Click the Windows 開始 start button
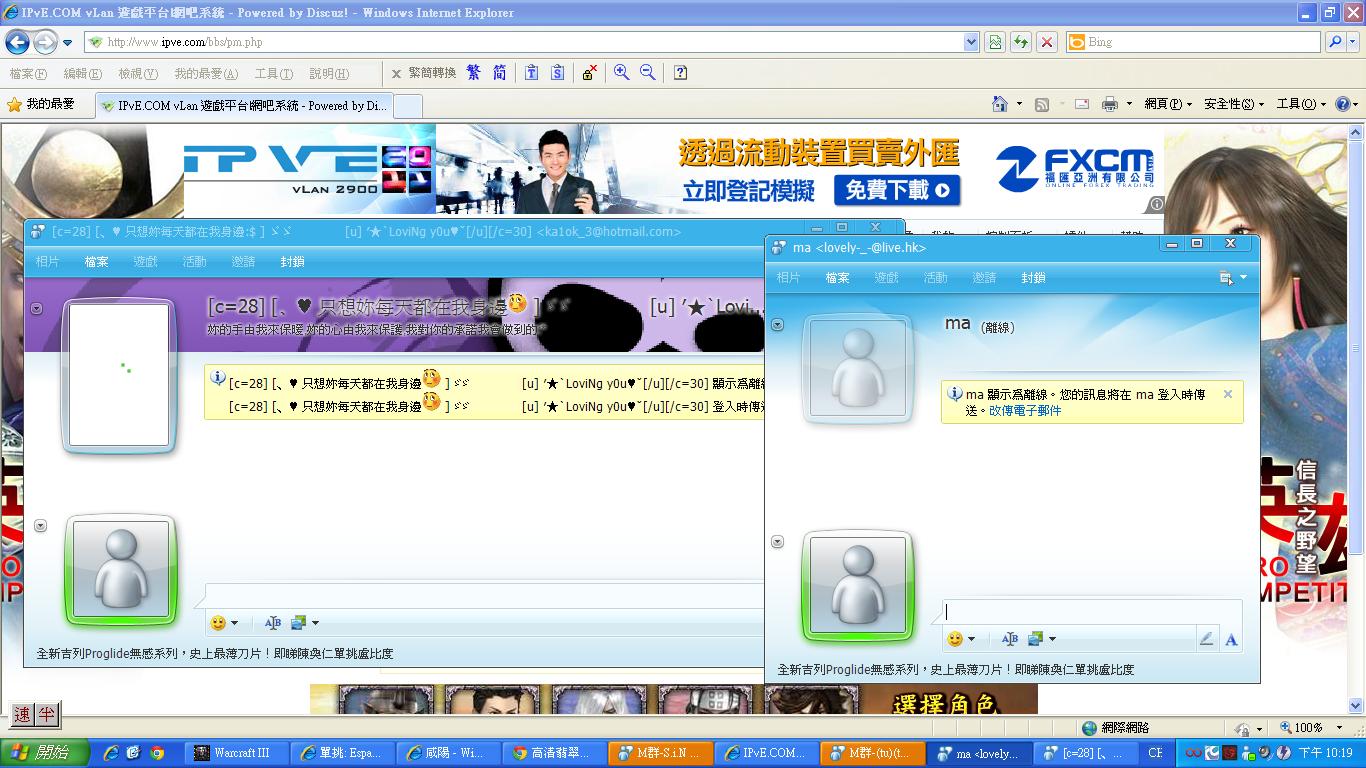 pos(44,753)
